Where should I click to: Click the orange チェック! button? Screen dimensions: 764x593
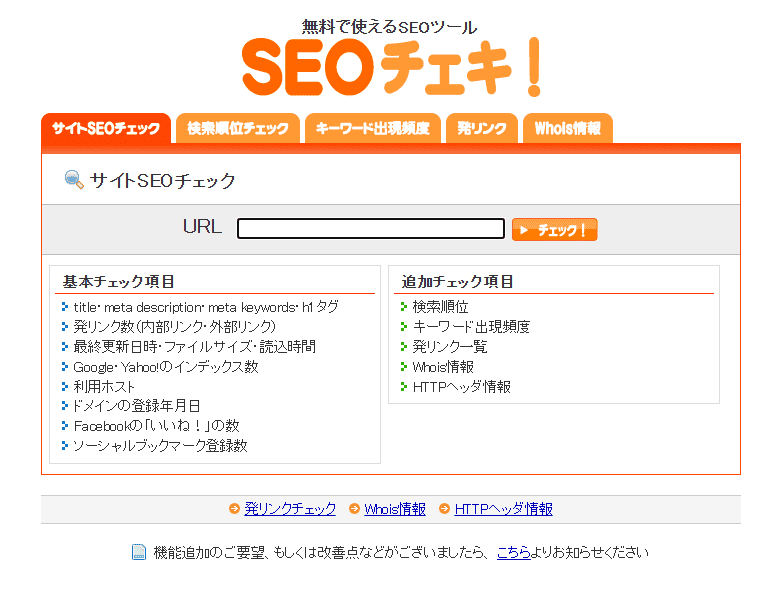pos(554,230)
